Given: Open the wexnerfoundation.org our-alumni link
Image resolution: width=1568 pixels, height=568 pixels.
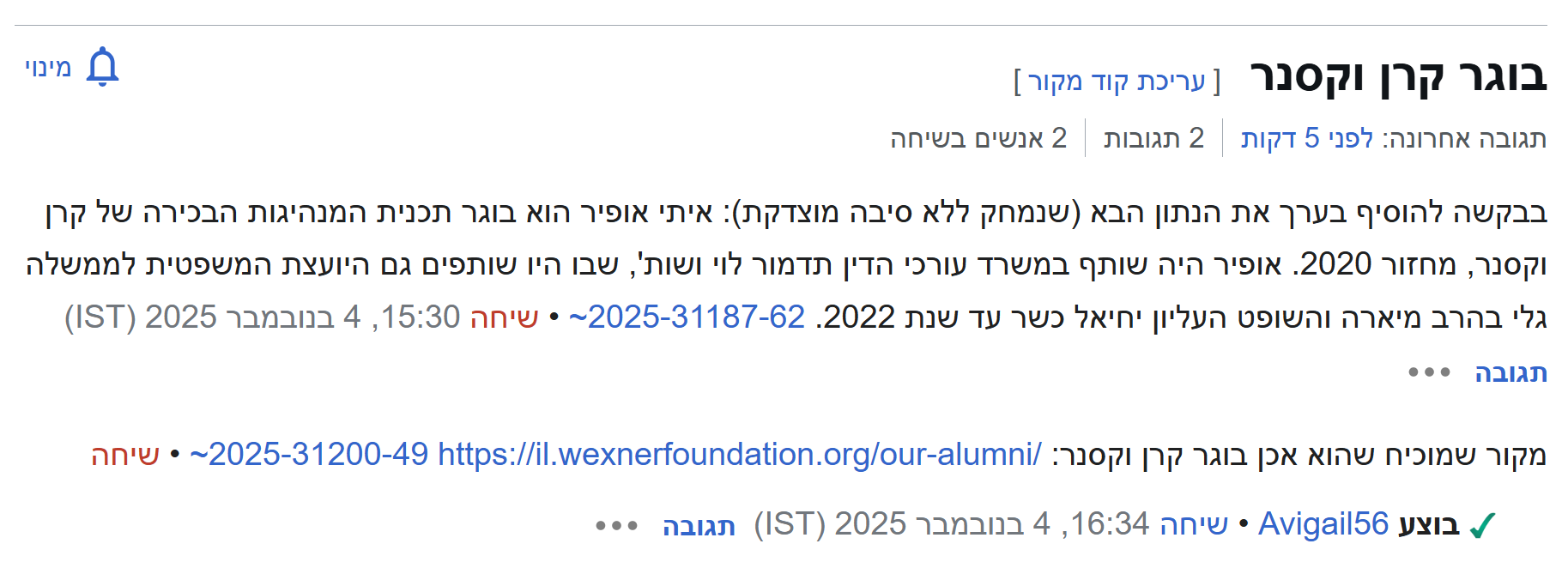Looking at the screenshot, I should pyautogui.click(x=740, y=455).
